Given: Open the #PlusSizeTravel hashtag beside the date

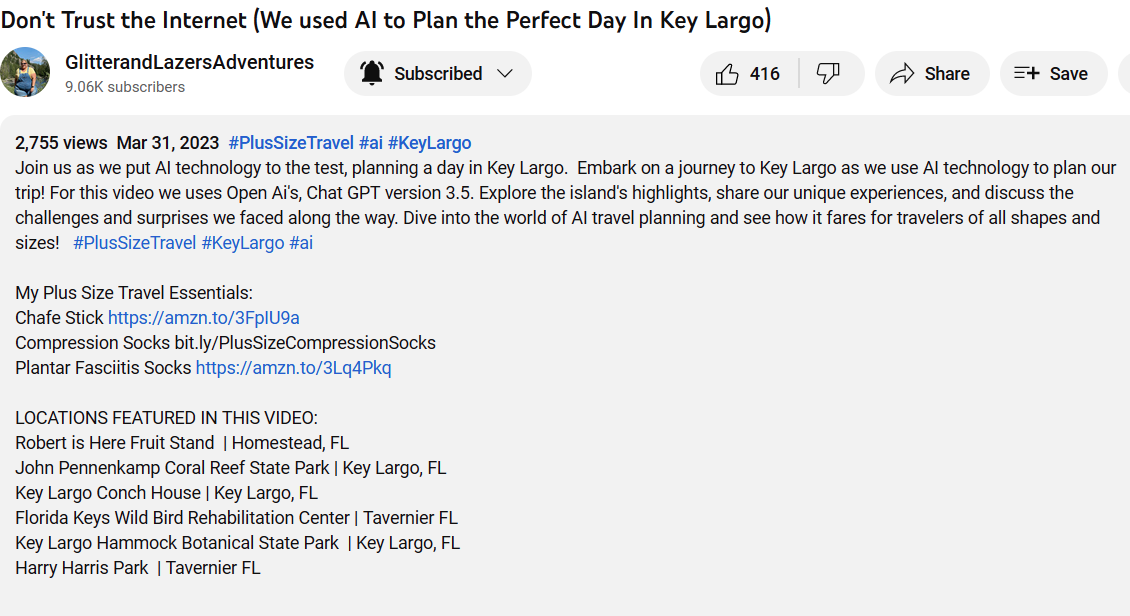Looking at the screenshot, I should pos(291,143).
